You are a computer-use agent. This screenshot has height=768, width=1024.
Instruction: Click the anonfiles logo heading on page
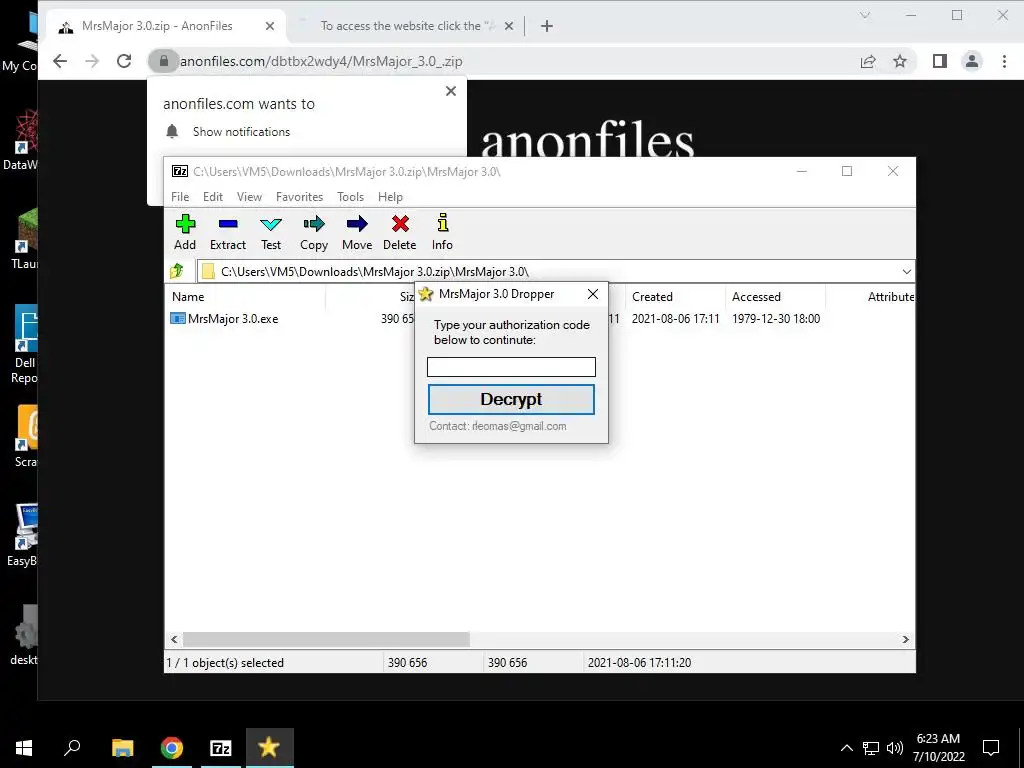587,140
